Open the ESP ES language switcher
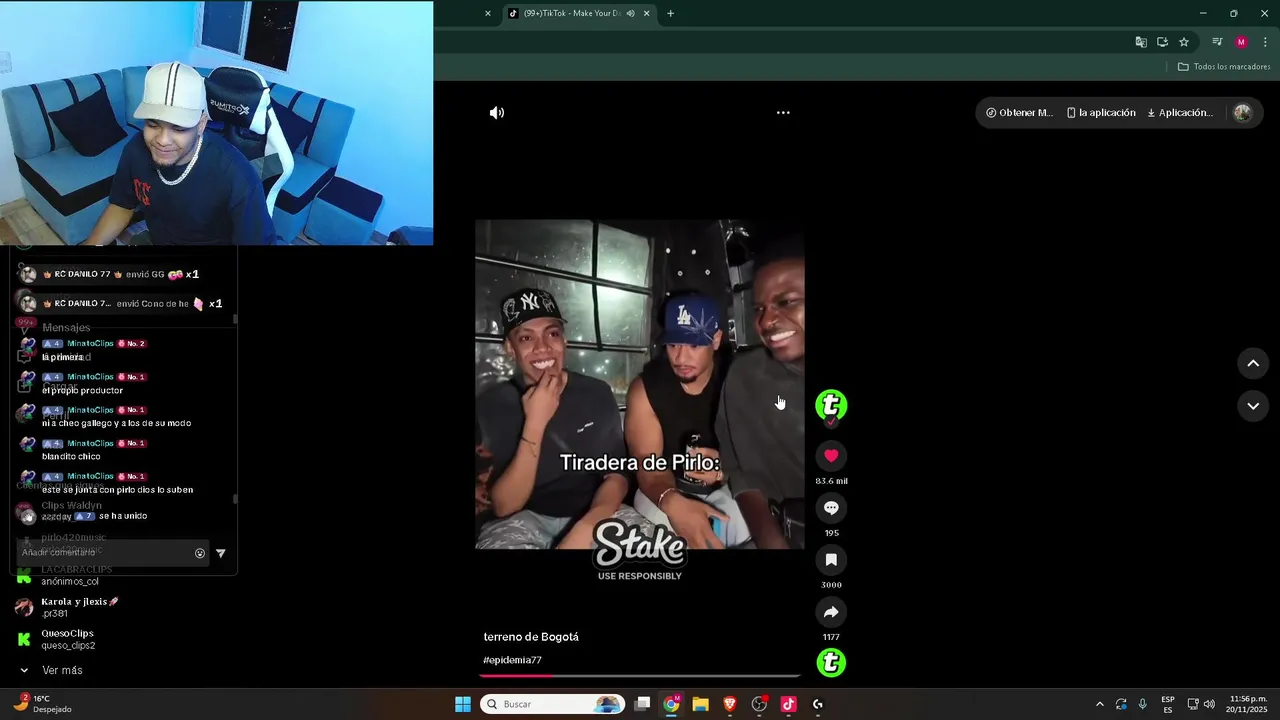This screenshot has height=720, width=1280. (1168, 704)
